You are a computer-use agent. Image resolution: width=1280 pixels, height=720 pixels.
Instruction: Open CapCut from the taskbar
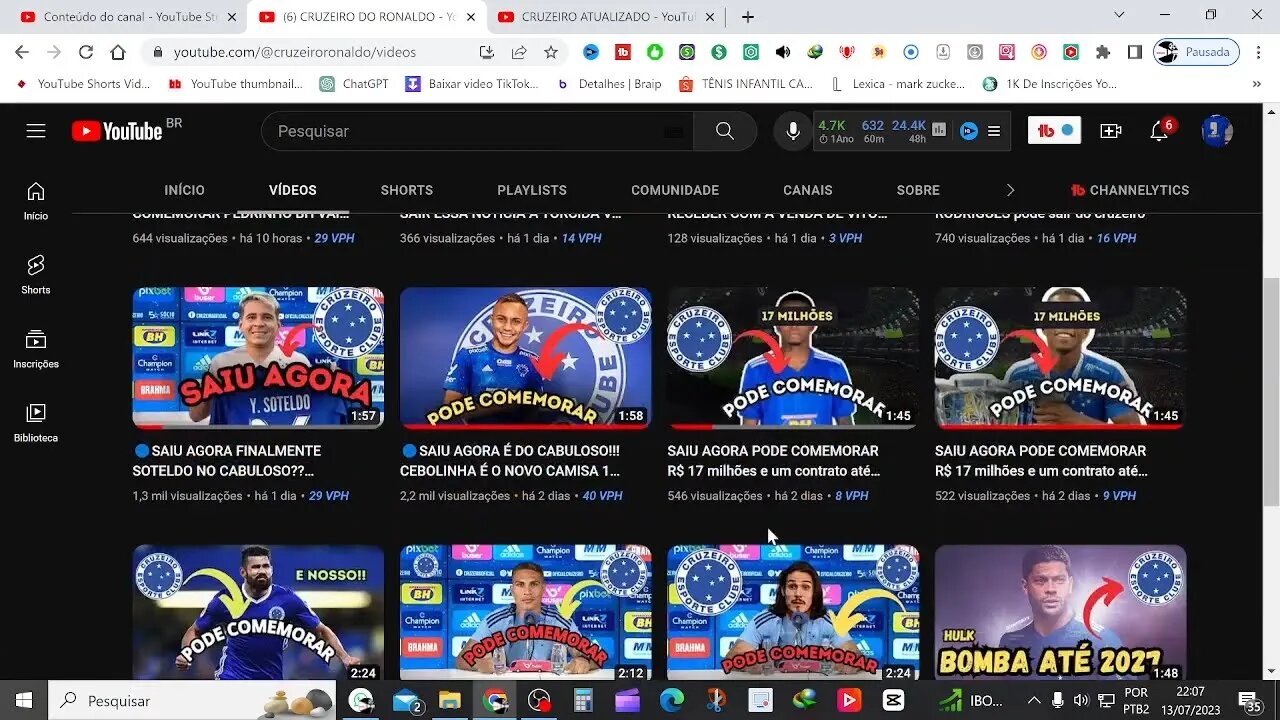(x=893, y=700)
